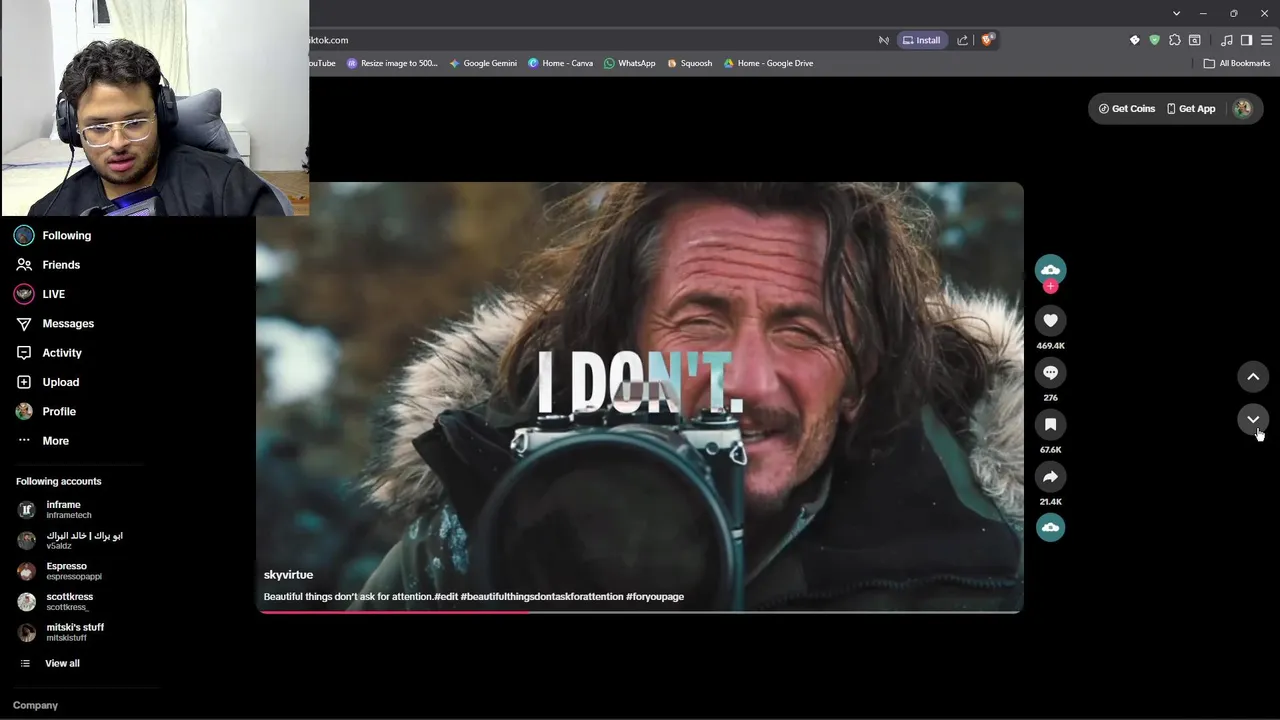The width and height of the screenshot is (1280, 720).
Task: Open the All Bookmarks folder
Action: point(1236,63)
